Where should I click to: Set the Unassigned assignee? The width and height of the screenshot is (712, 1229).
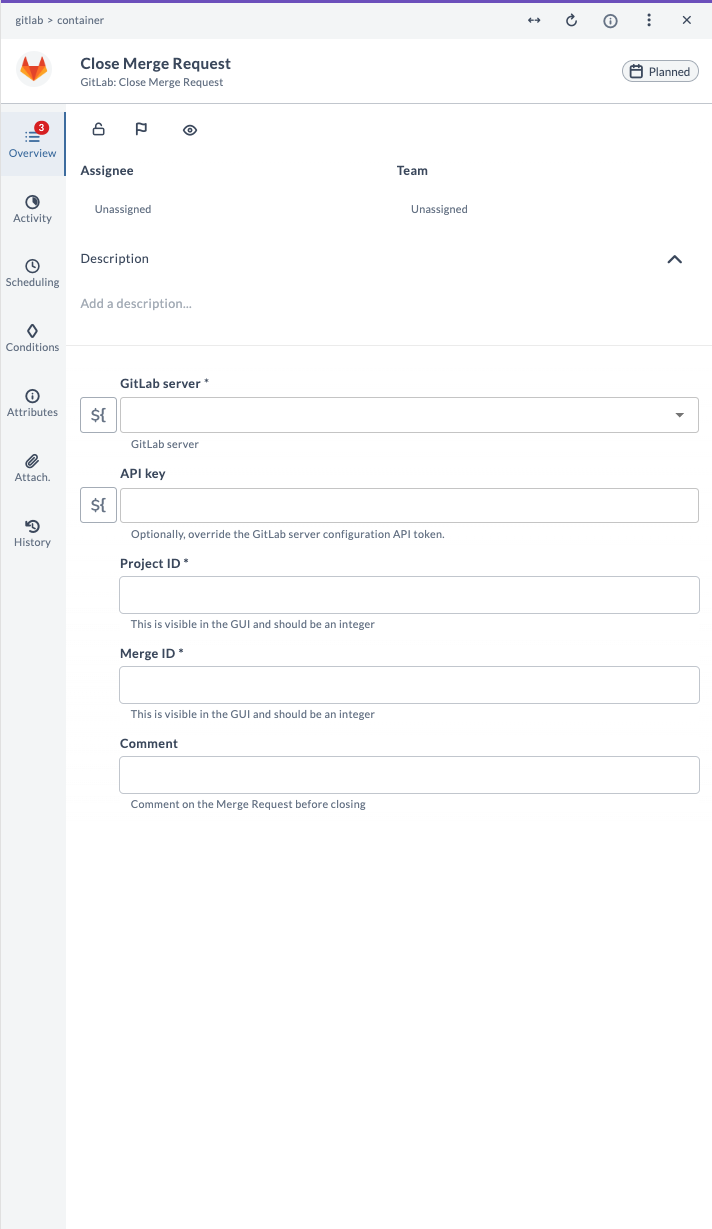pyautogui.click(x=123, y=209)
